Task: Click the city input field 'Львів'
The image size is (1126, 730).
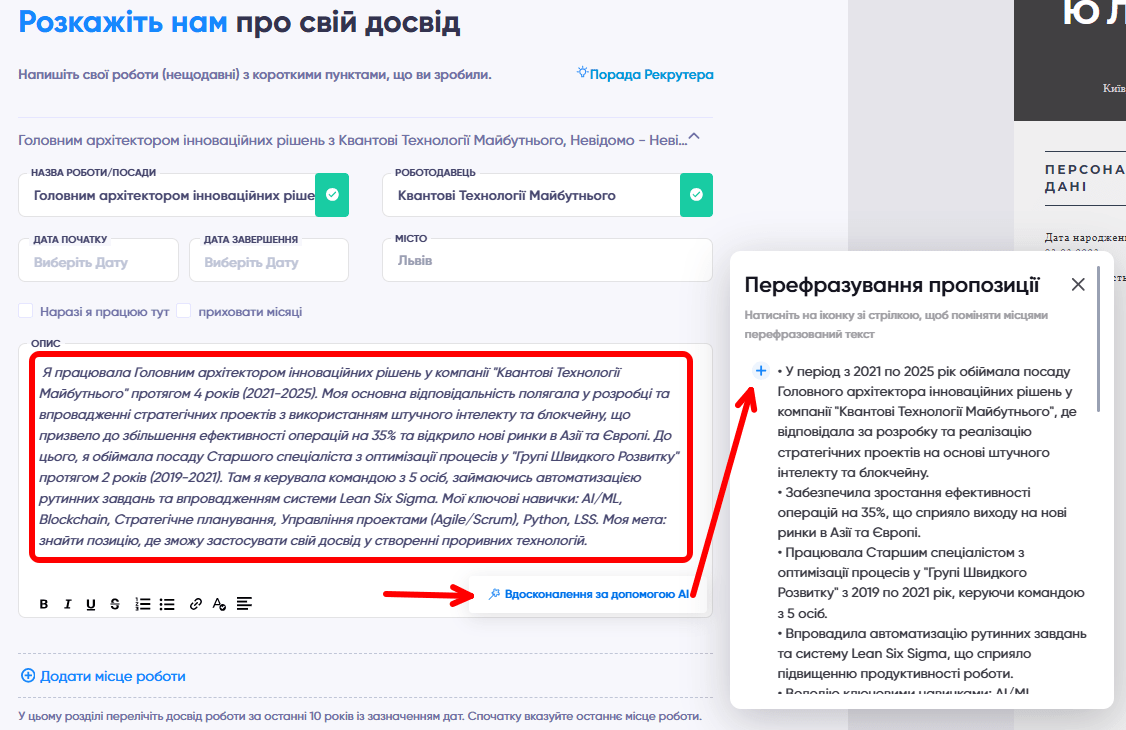Action: pos(547,261)
